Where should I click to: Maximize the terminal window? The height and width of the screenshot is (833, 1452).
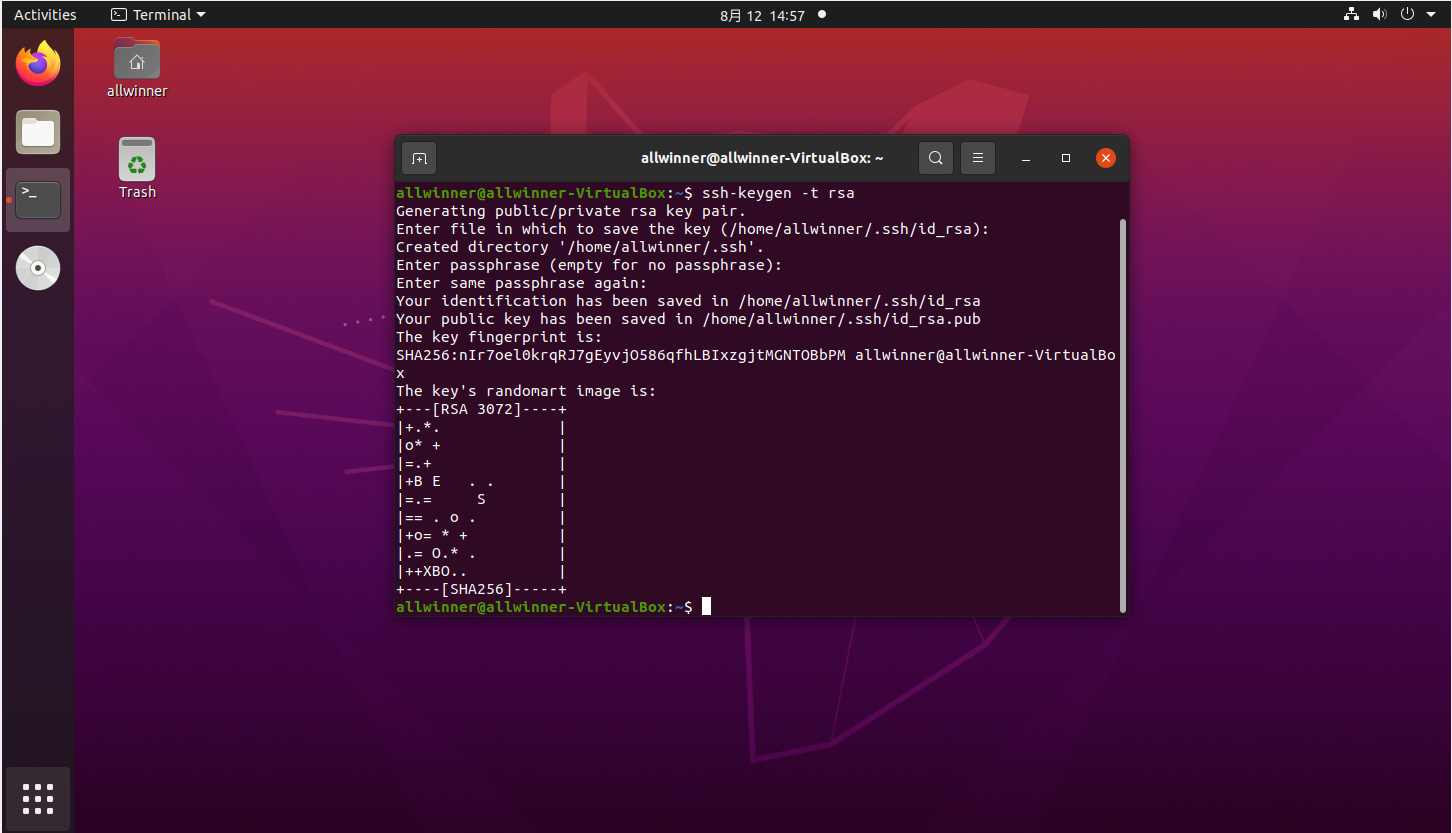click(1066, 158)
